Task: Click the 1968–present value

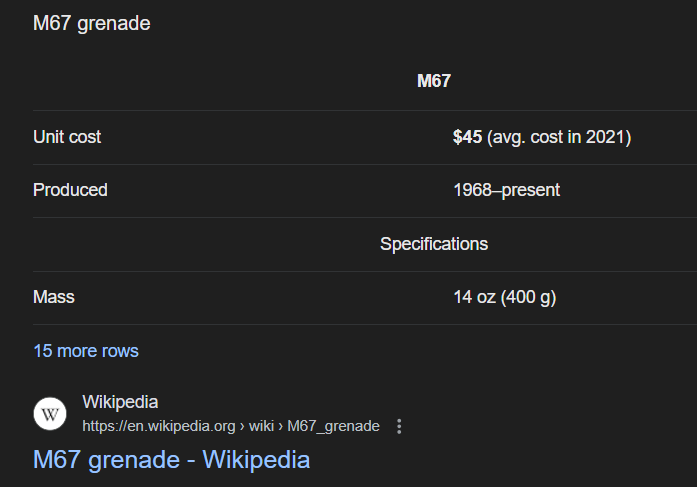Action: [x=506, y=190]
